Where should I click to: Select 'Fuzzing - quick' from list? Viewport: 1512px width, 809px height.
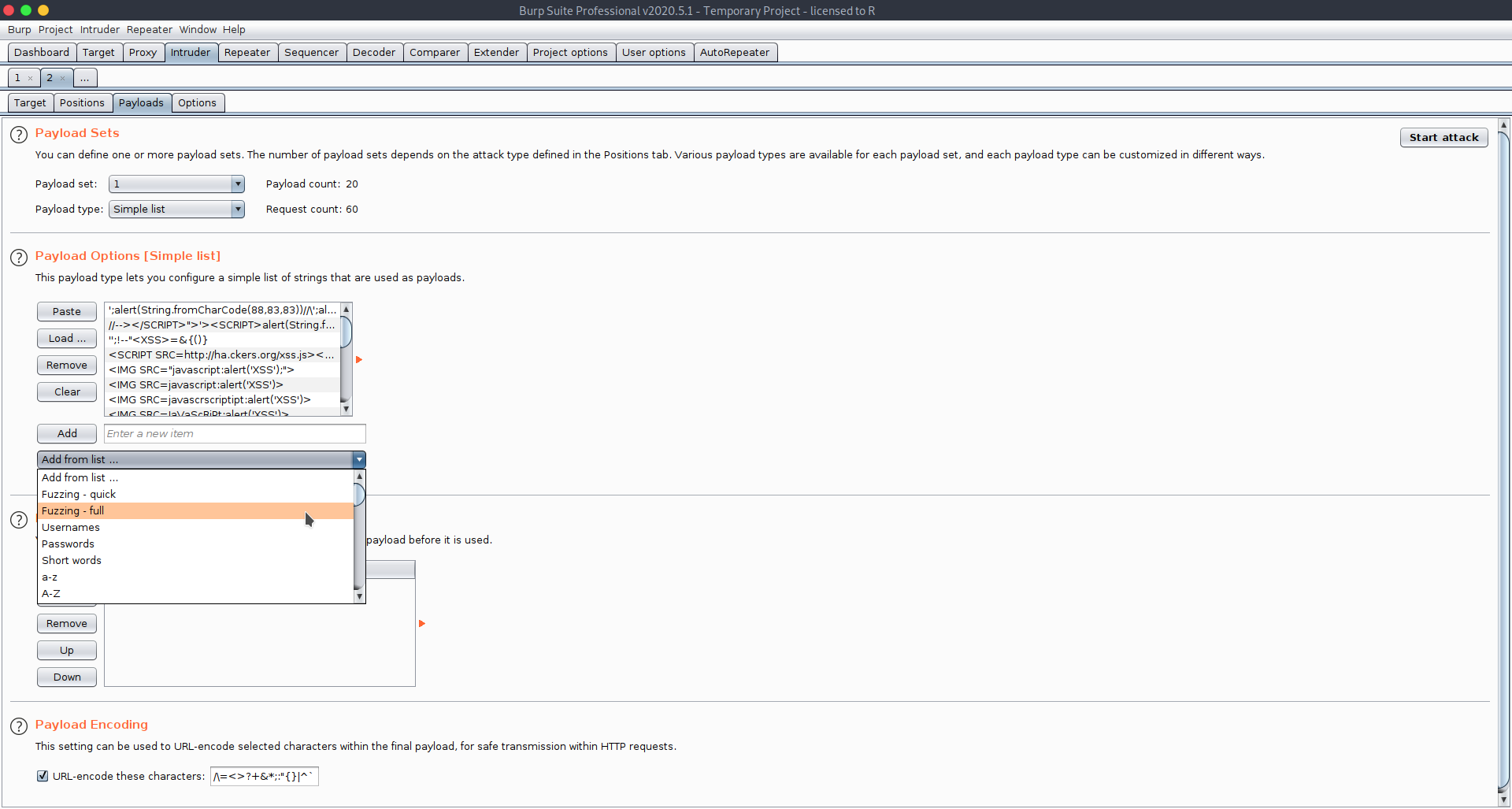195,494
